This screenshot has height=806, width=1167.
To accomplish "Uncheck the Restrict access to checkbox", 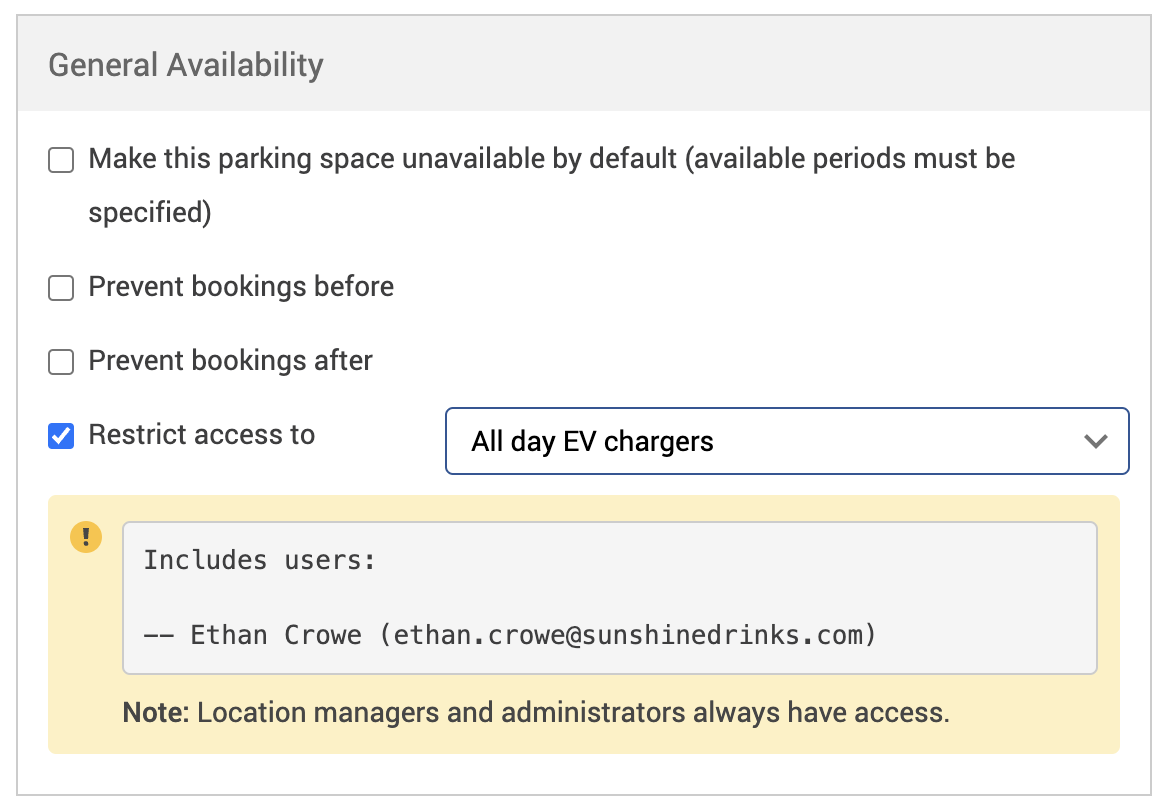I will (x=62, y=436).
